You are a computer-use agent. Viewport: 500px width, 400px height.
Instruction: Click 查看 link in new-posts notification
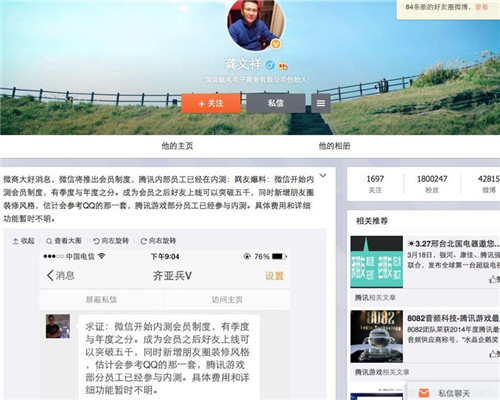(481, 7)
